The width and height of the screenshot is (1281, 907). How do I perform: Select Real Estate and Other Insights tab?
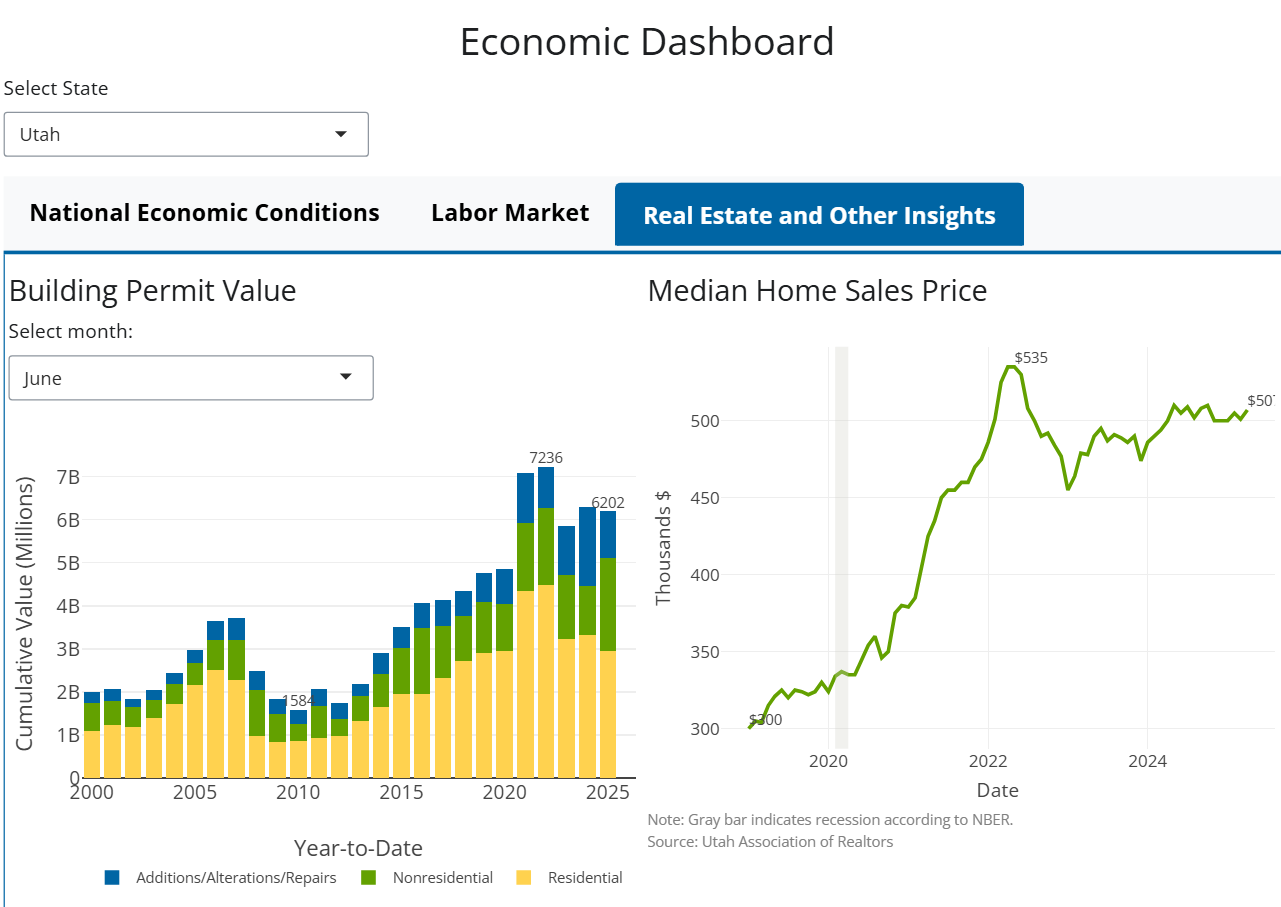pos(819,215)
